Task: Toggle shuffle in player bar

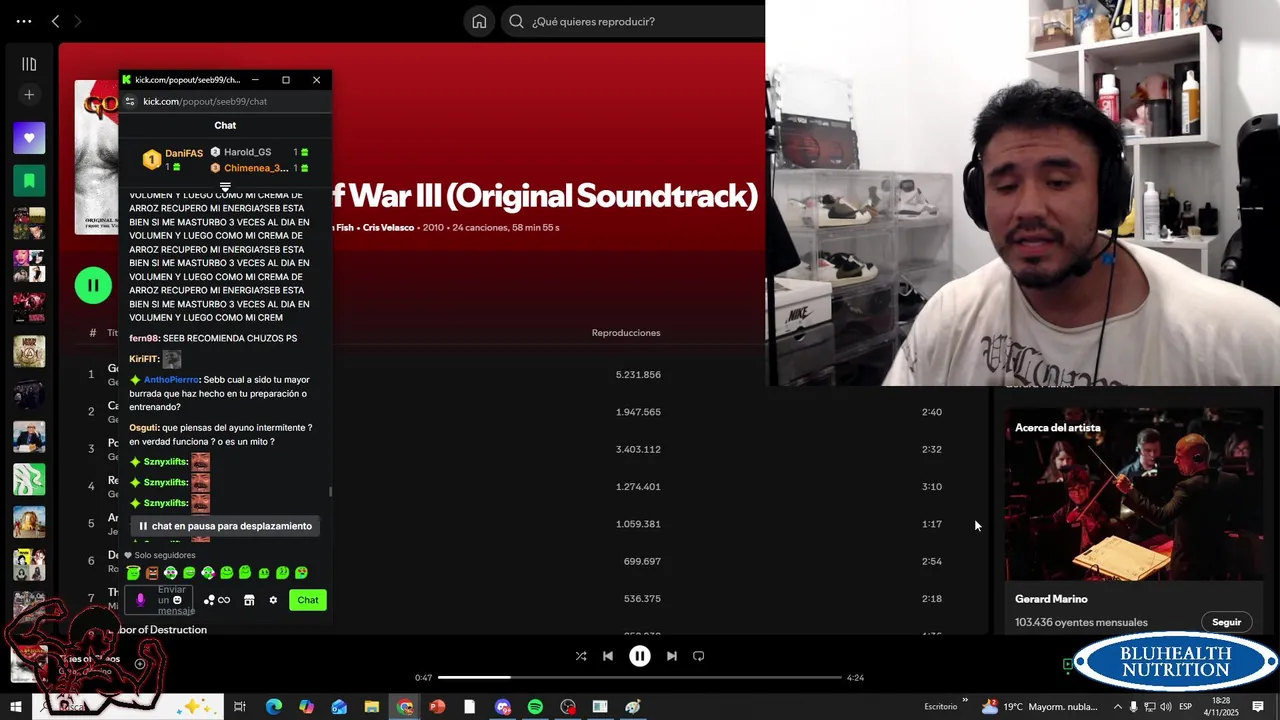Action: (581, 656)
